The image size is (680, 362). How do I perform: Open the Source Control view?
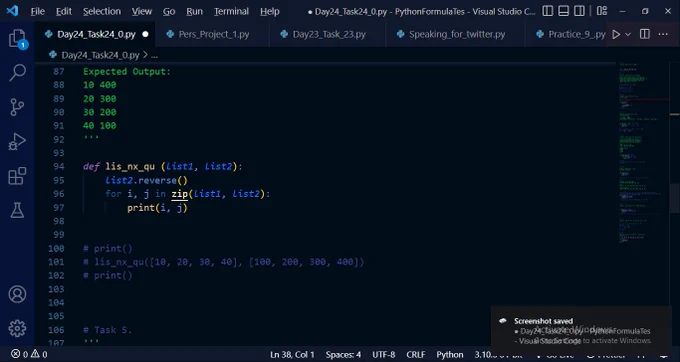click(x=17, y=107)
